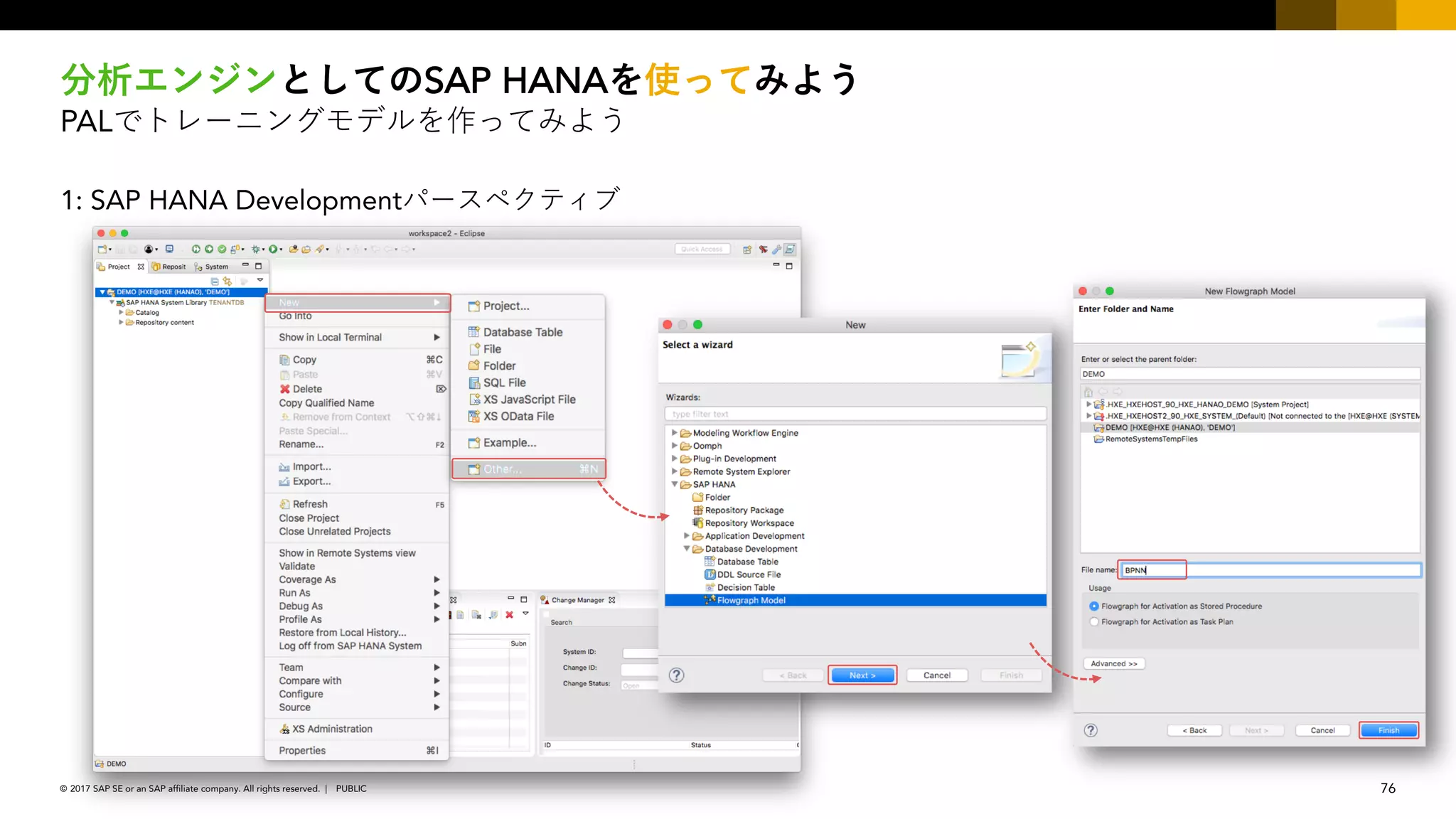Click the green checkmark activate icon in toolbar
This screenshot has height=819, width=1456.
pos(222,250)
